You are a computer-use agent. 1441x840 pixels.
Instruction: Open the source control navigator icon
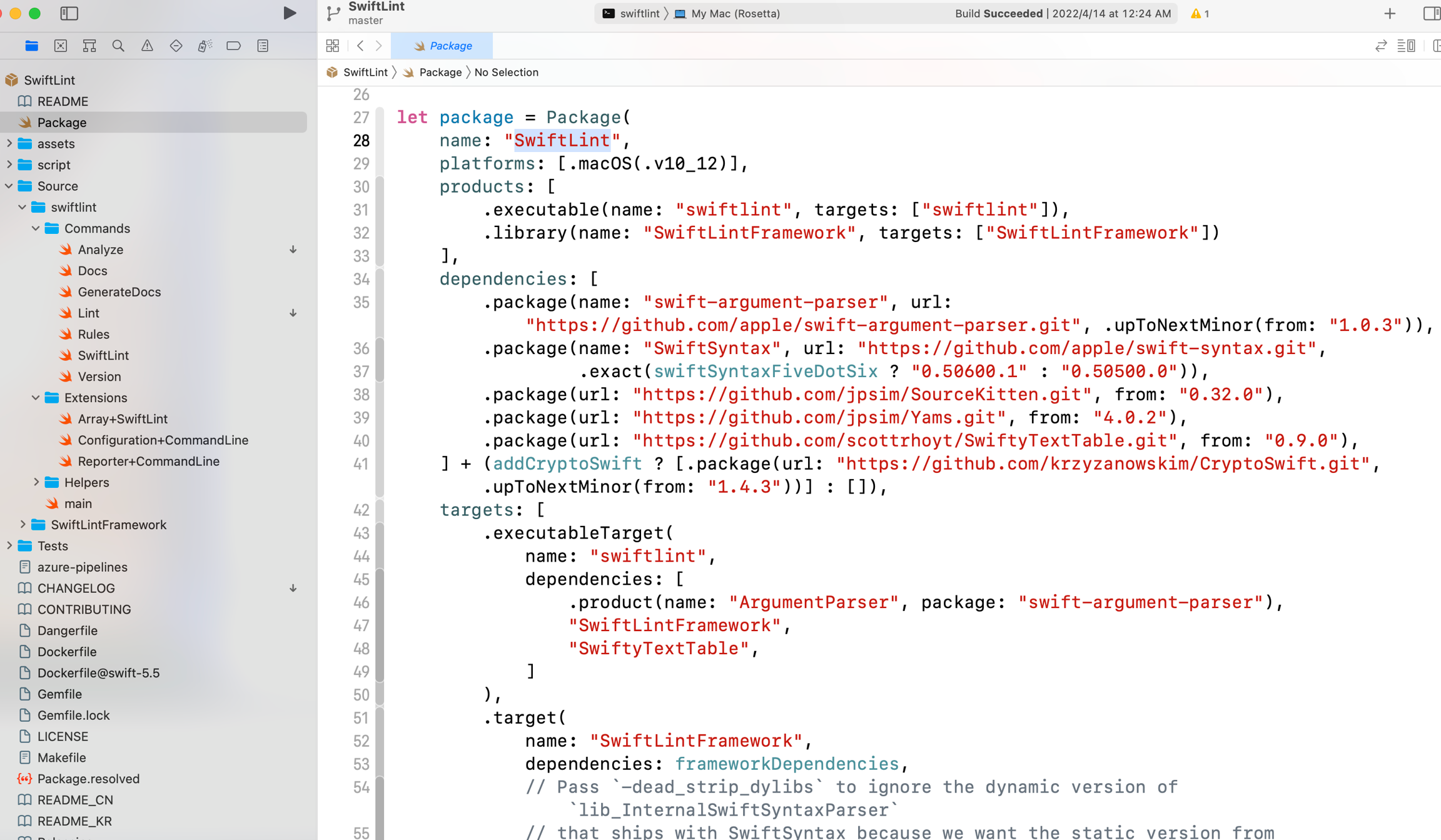[x=61, y=46]
